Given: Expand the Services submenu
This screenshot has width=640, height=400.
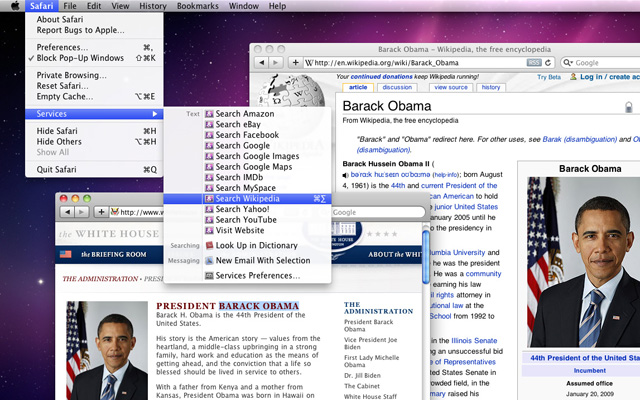Looking at the screenshot, I should [x=93, y=113].
